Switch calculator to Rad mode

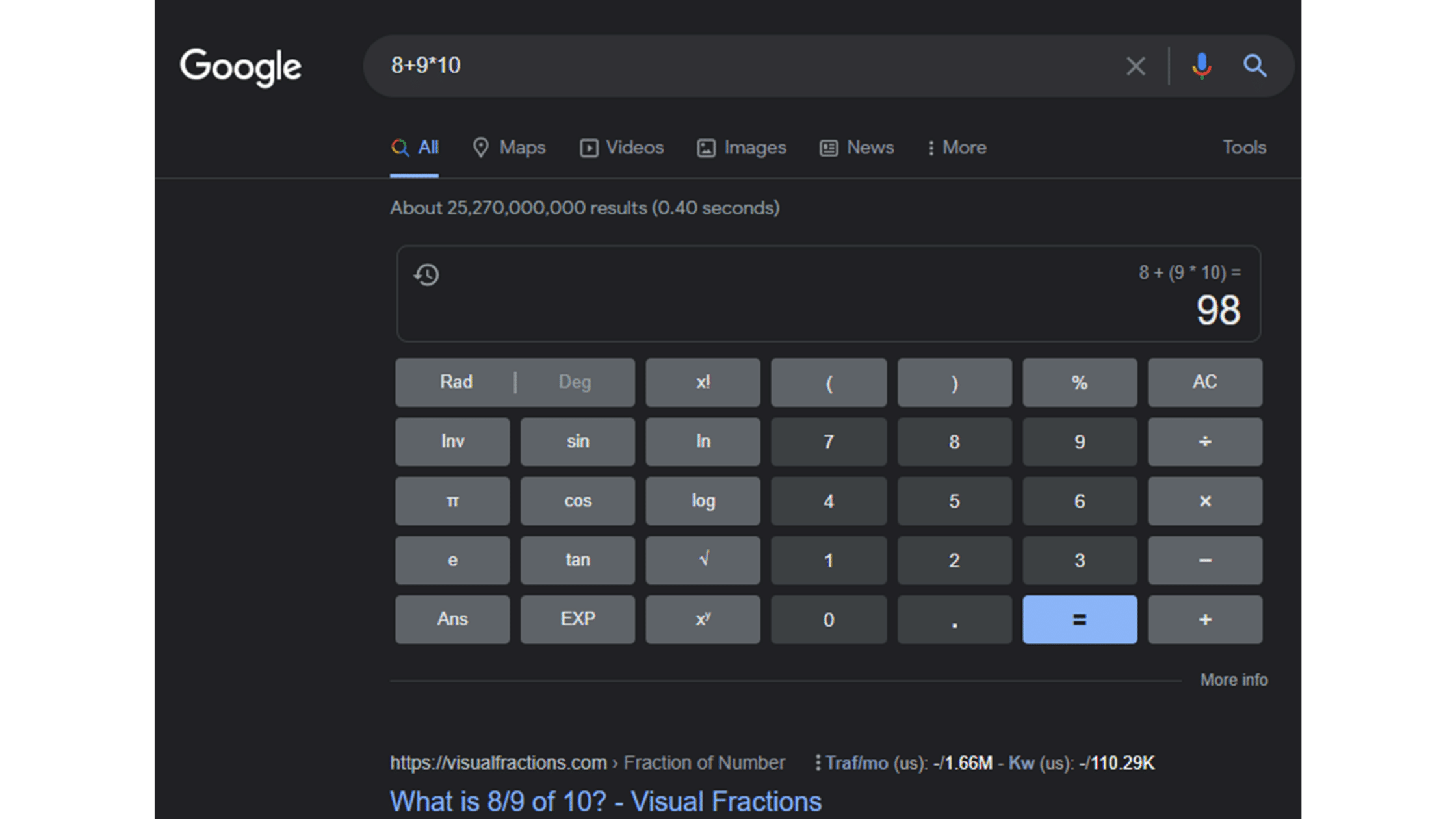456,382
